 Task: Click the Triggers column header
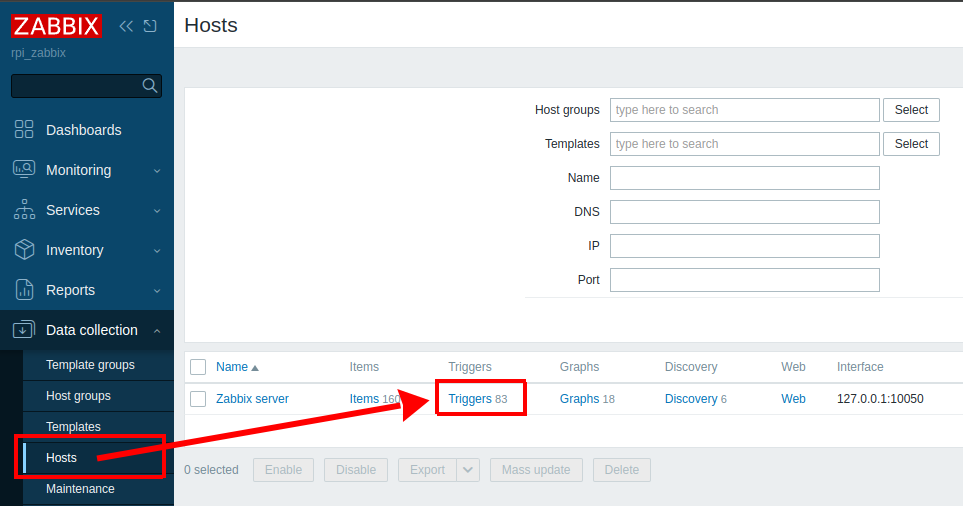470,367
